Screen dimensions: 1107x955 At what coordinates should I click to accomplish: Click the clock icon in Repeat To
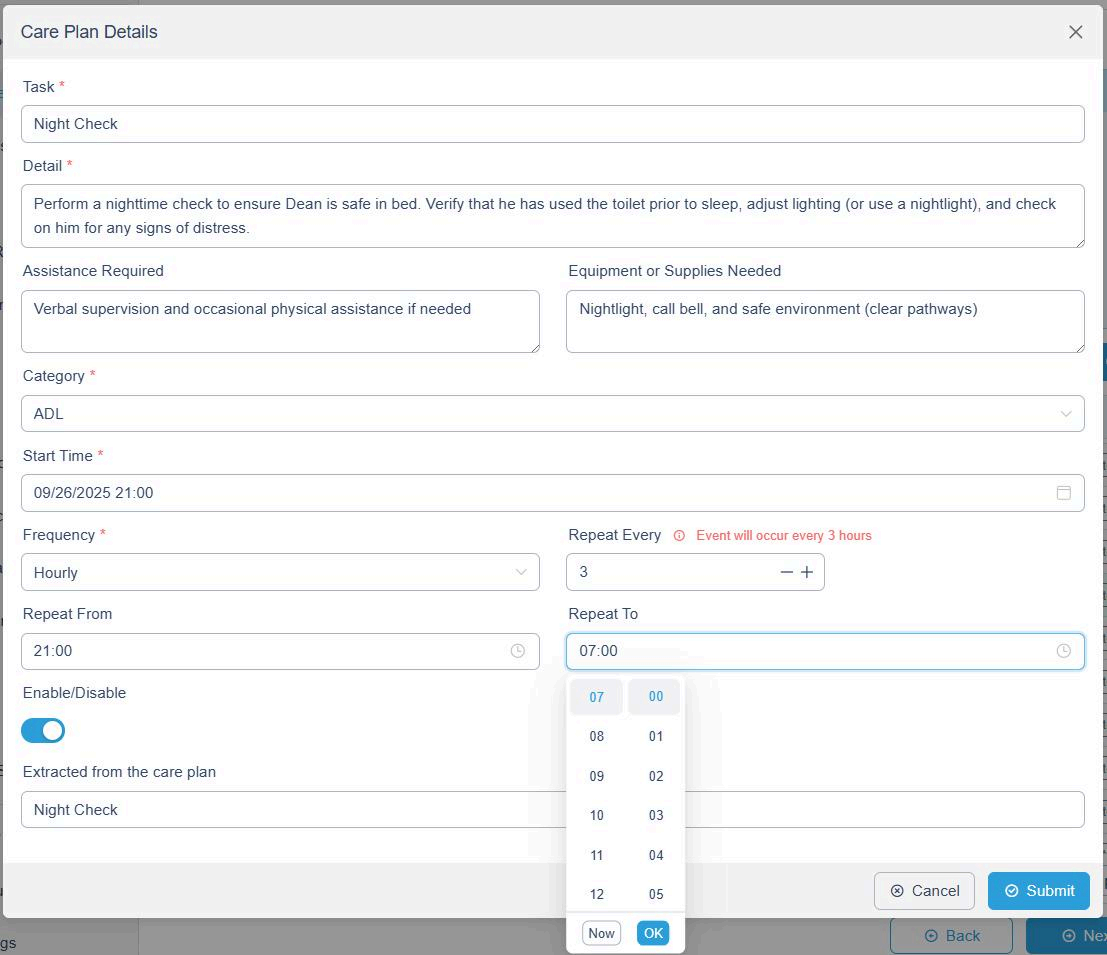click(x=1064, y=651)
